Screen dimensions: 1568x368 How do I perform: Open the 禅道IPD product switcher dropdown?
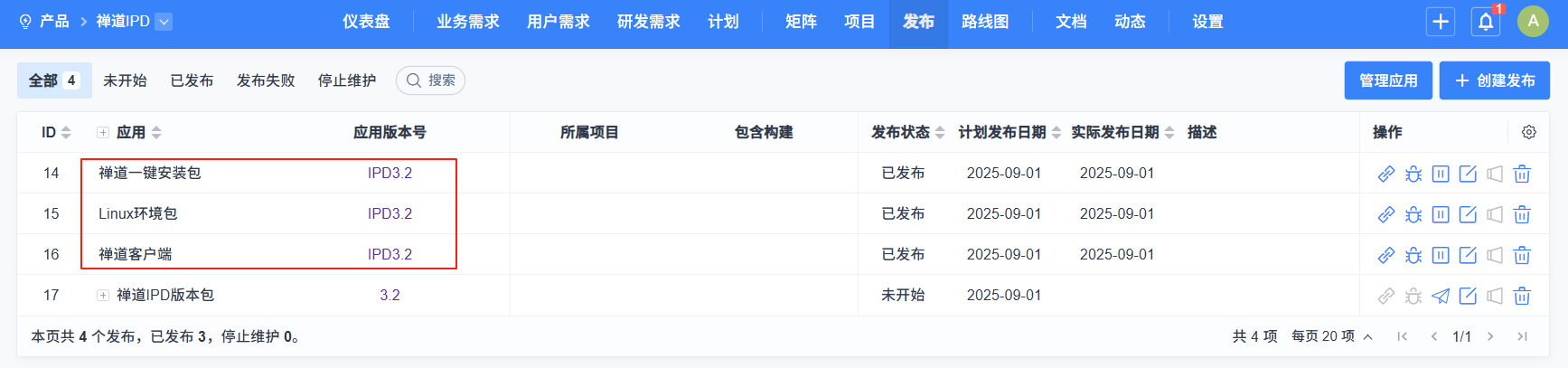pyautogui.click(x=164, y=22)
